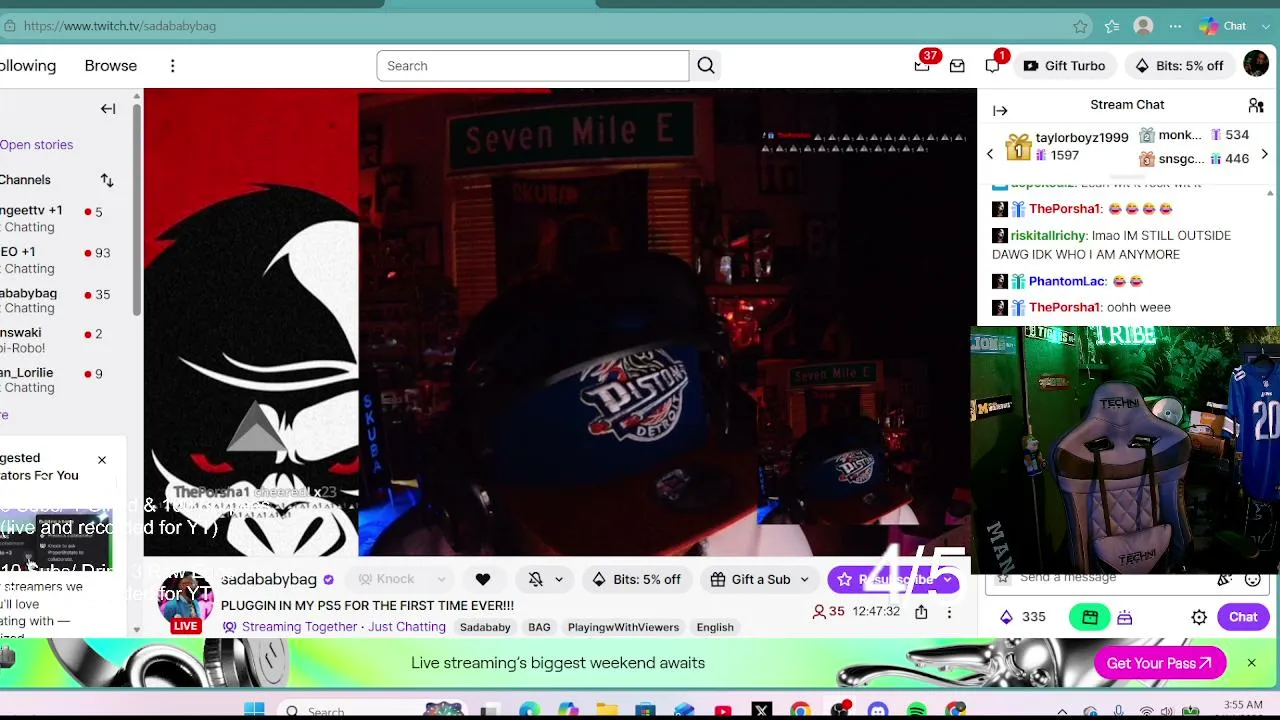Click the Gift Turbo button
The width and height of the screenshot is (1280, 720).
point(1064,66)
